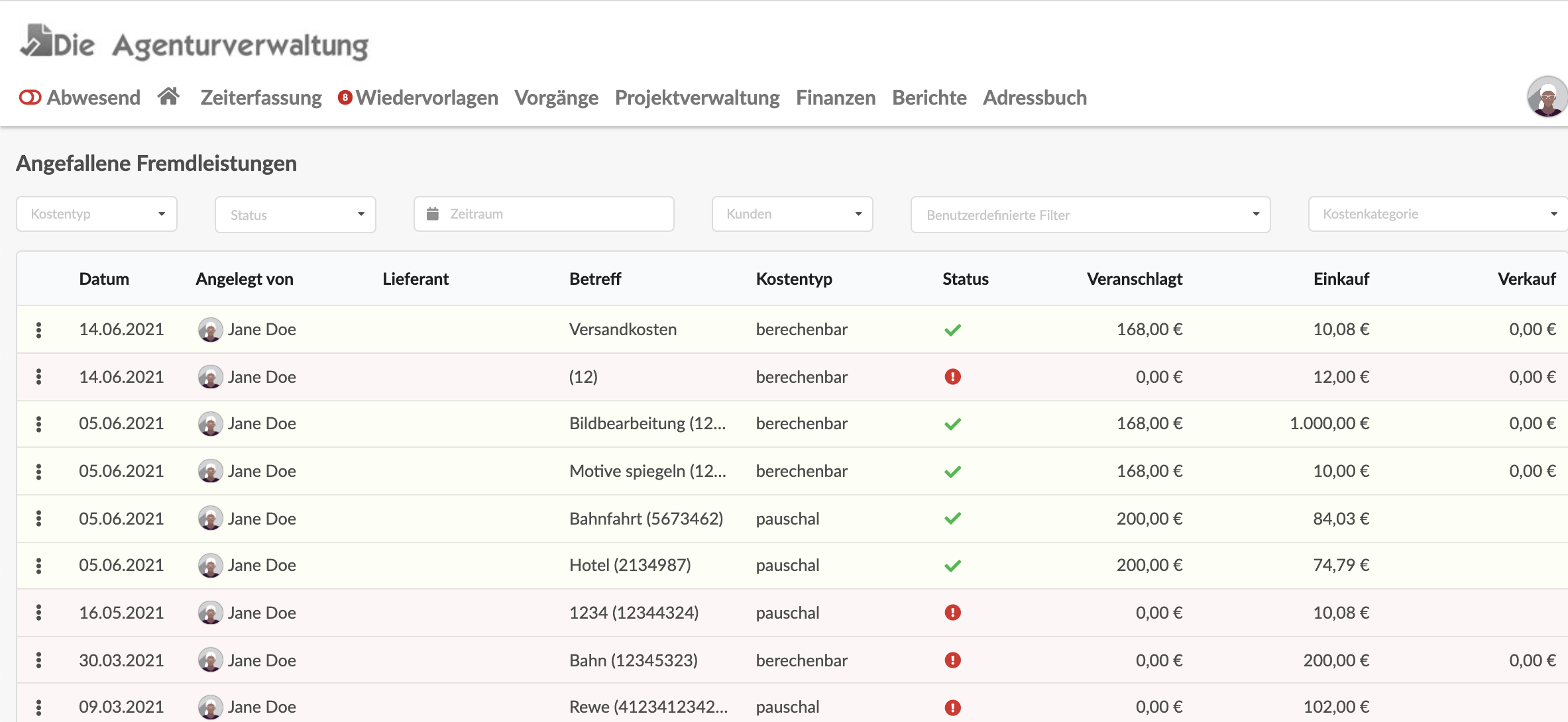Open row menu for Versandkosten entry
The width and height of the screenshot is (1568, 722).
(38, 329)
